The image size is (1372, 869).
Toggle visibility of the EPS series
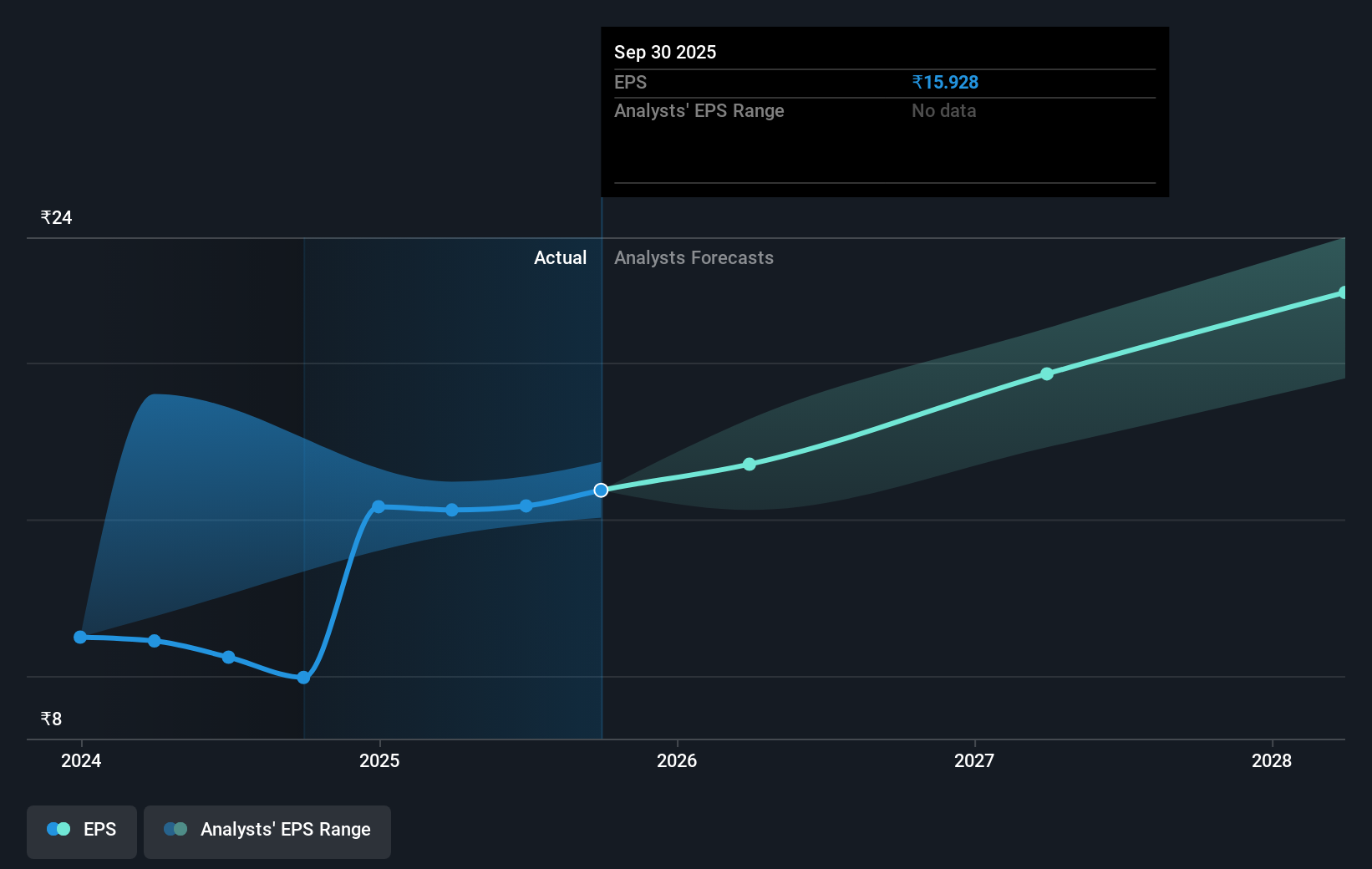(81, 831)
